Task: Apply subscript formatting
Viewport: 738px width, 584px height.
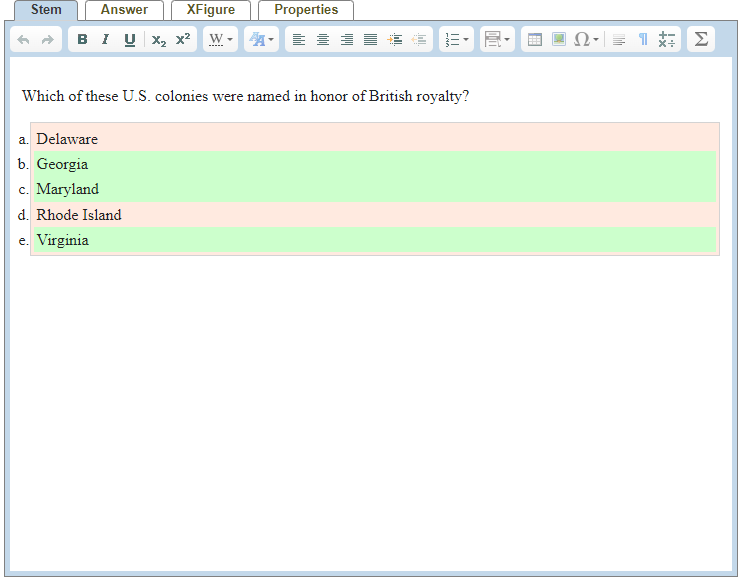Action: (x=159, y=40)
